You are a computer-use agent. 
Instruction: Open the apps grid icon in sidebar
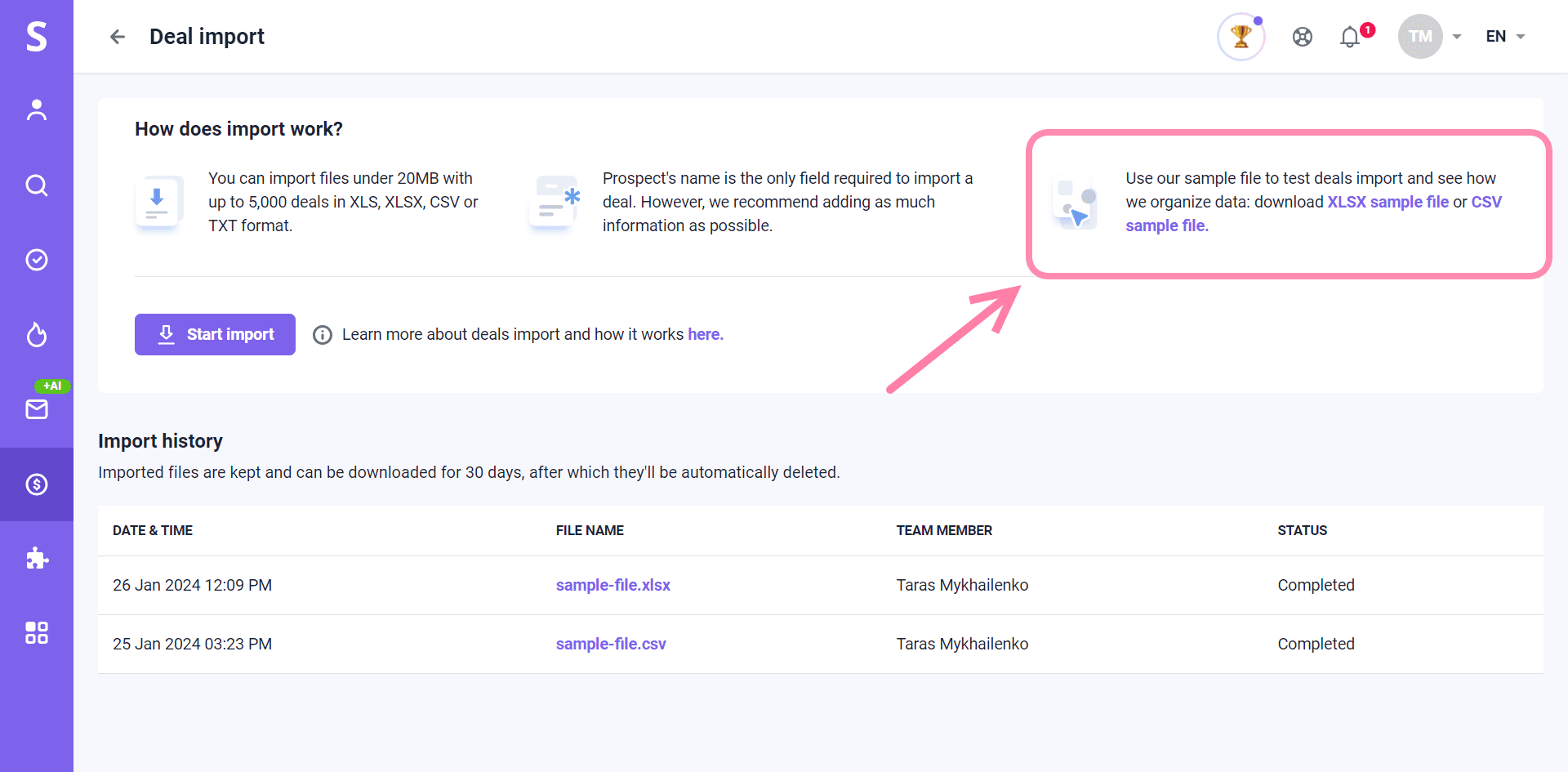coord(37,632)
